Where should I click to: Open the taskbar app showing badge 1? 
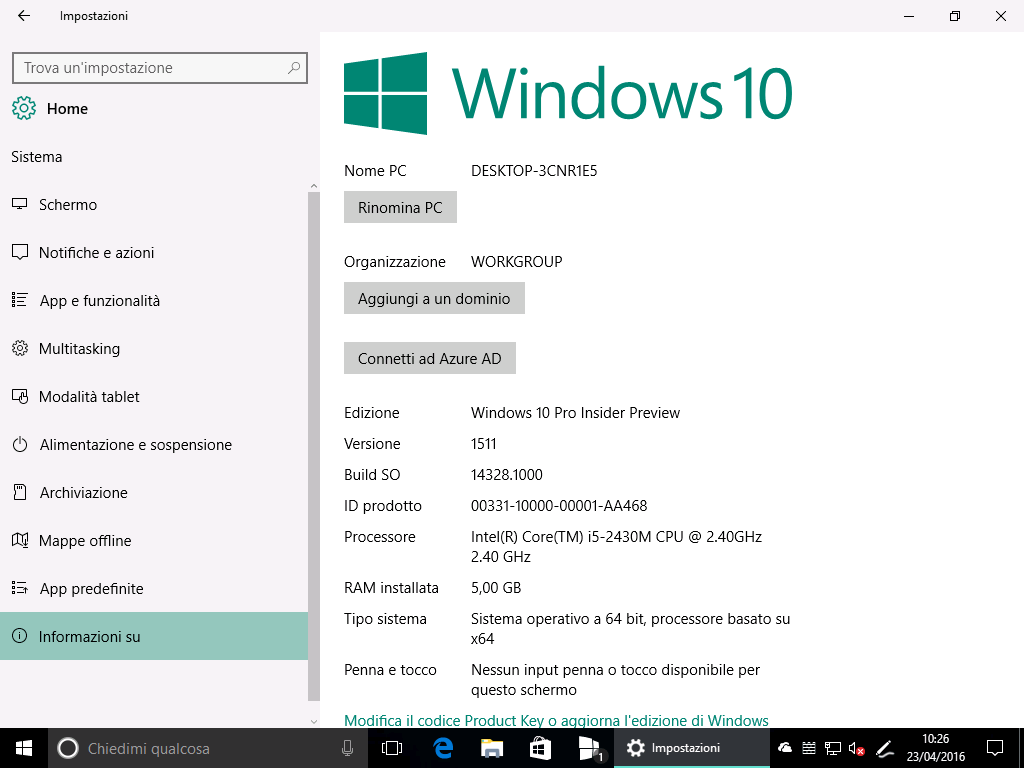590,748
